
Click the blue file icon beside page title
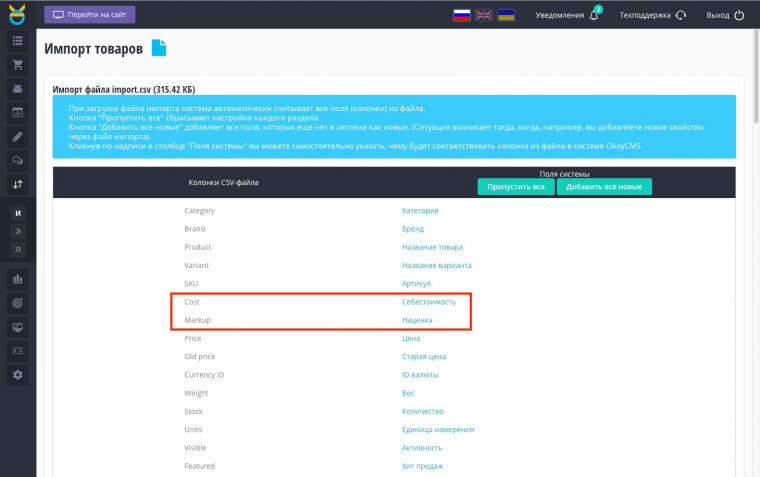point(159,48)
